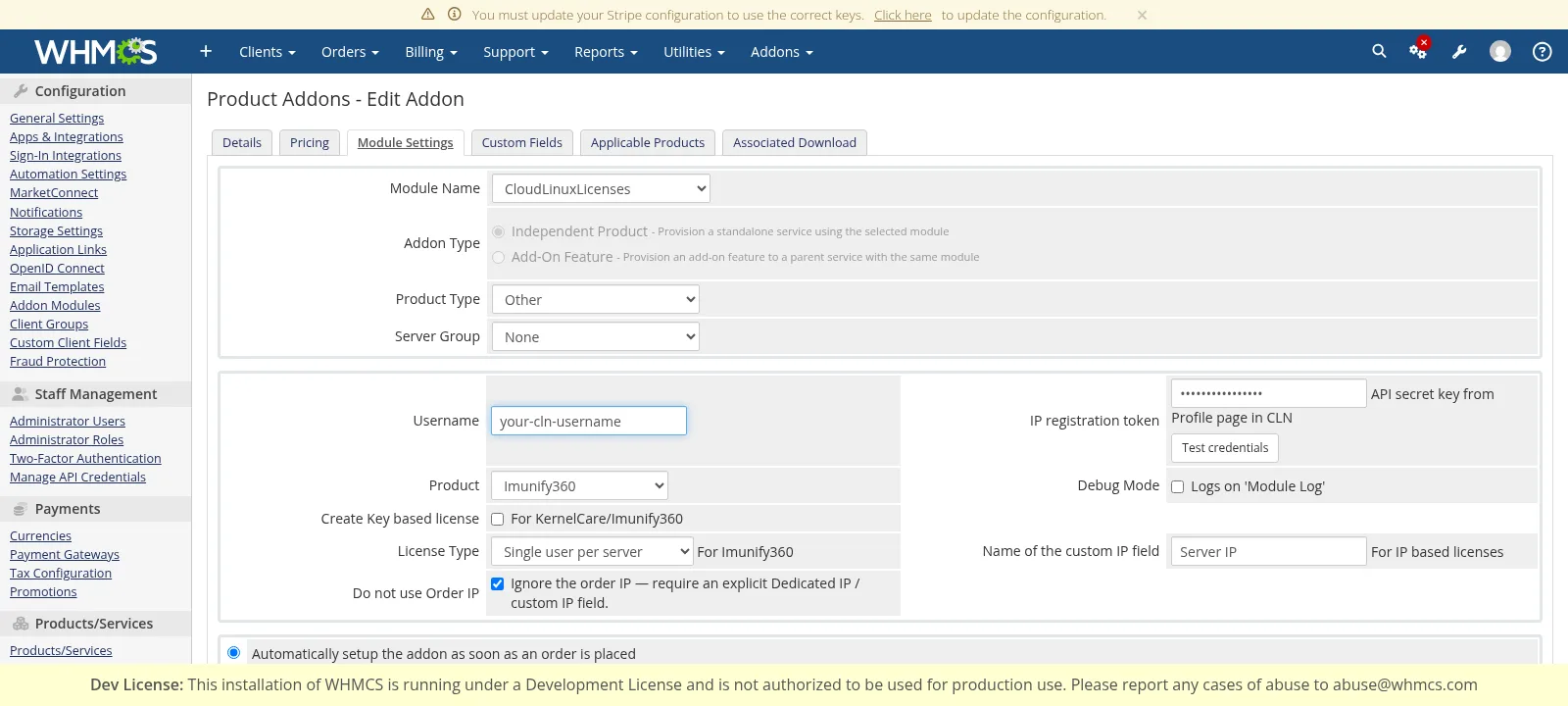This screenshot has height=706, width=1568.
Task: Switch to the Details tab
Action: point(242,142)
